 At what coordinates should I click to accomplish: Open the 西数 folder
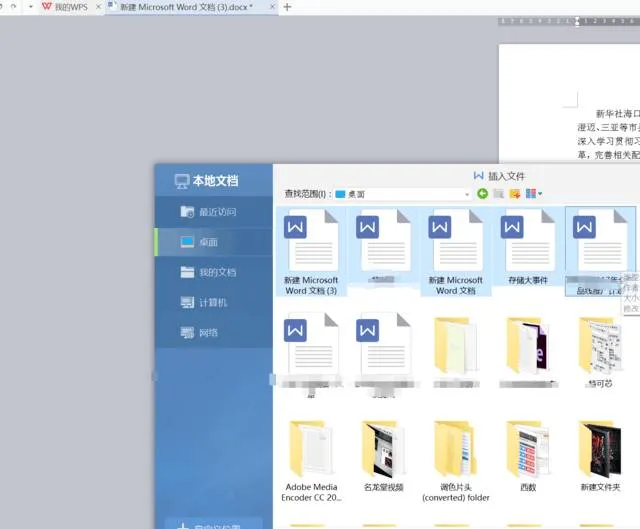point(528,455)
